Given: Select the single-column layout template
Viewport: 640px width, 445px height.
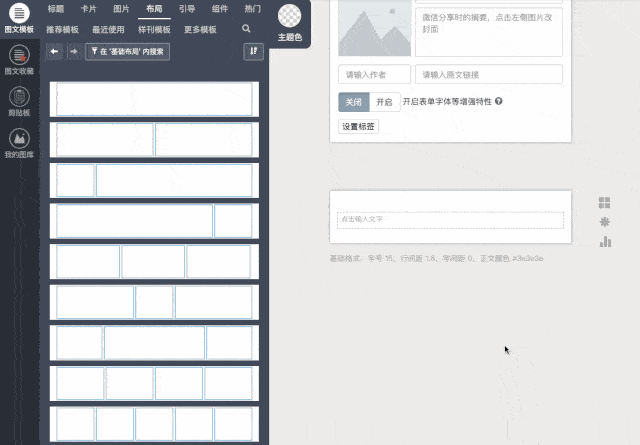Looking at the screenshot, I should pyautogui.click(x=154, y=99).
